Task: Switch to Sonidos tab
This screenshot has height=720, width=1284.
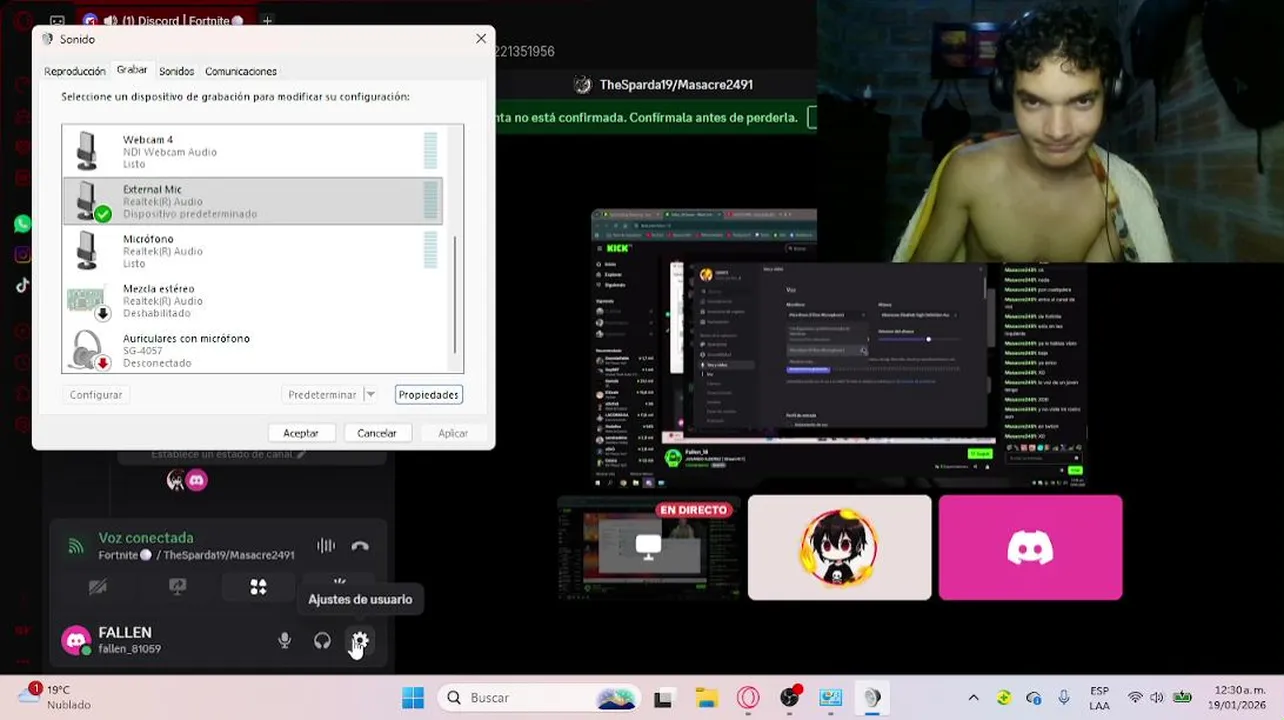Action: point(177,71)
